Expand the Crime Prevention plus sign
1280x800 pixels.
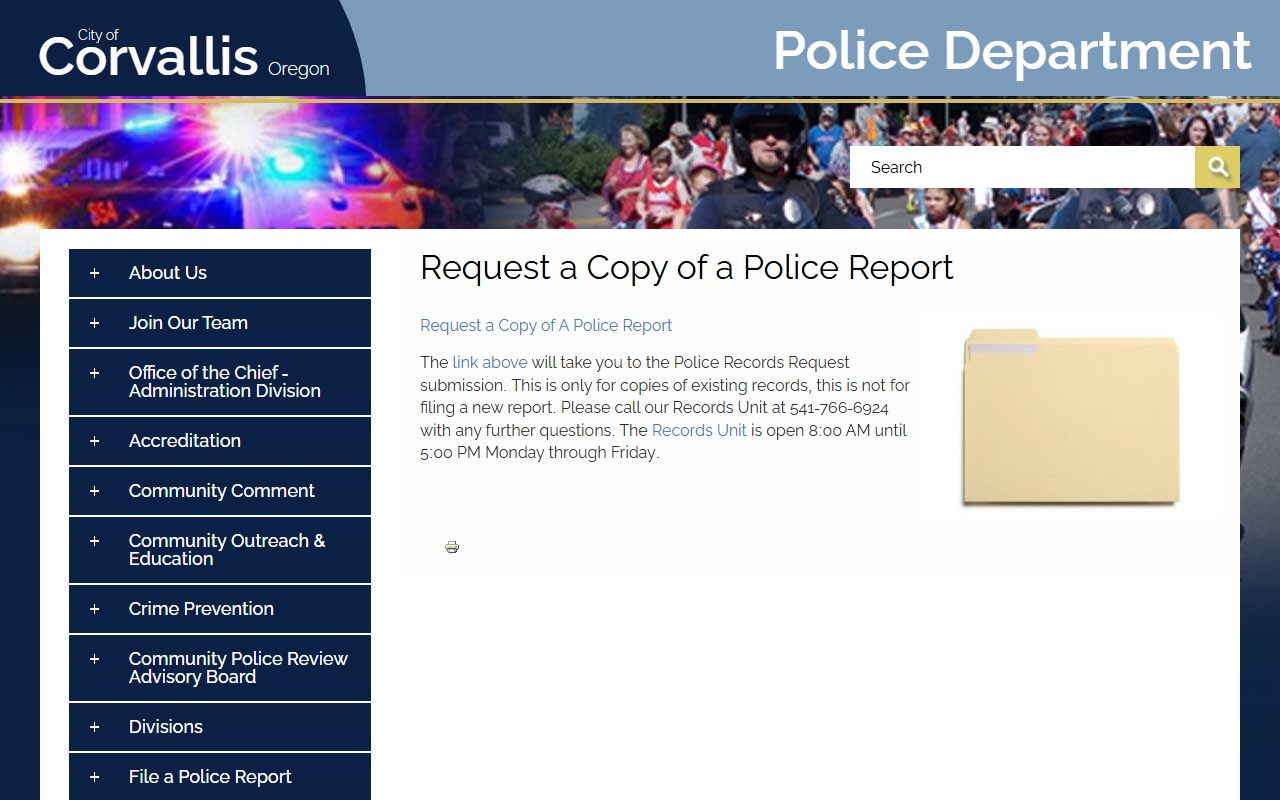(94, 609)
